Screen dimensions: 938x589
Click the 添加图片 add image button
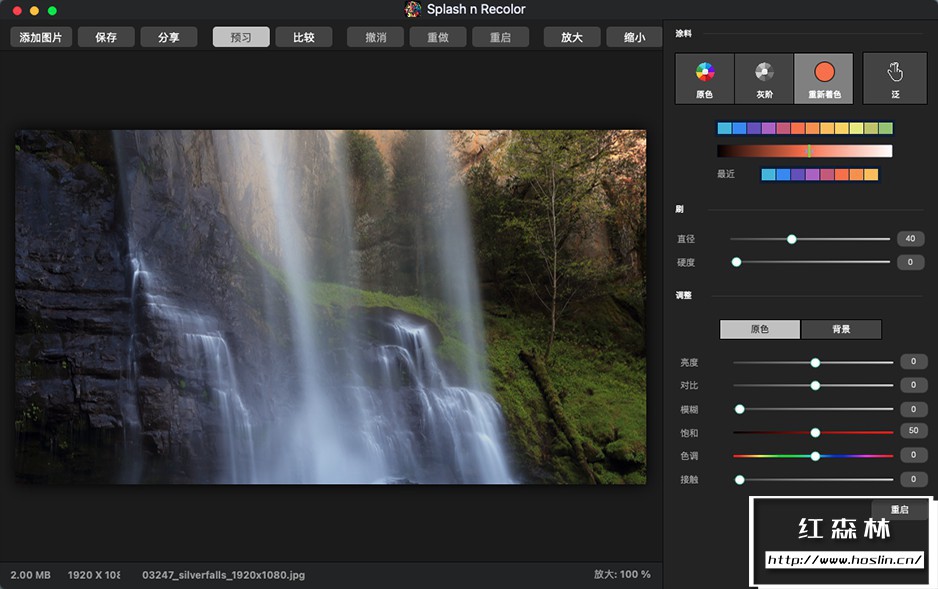pyautogui.click(x=41, y=37)
